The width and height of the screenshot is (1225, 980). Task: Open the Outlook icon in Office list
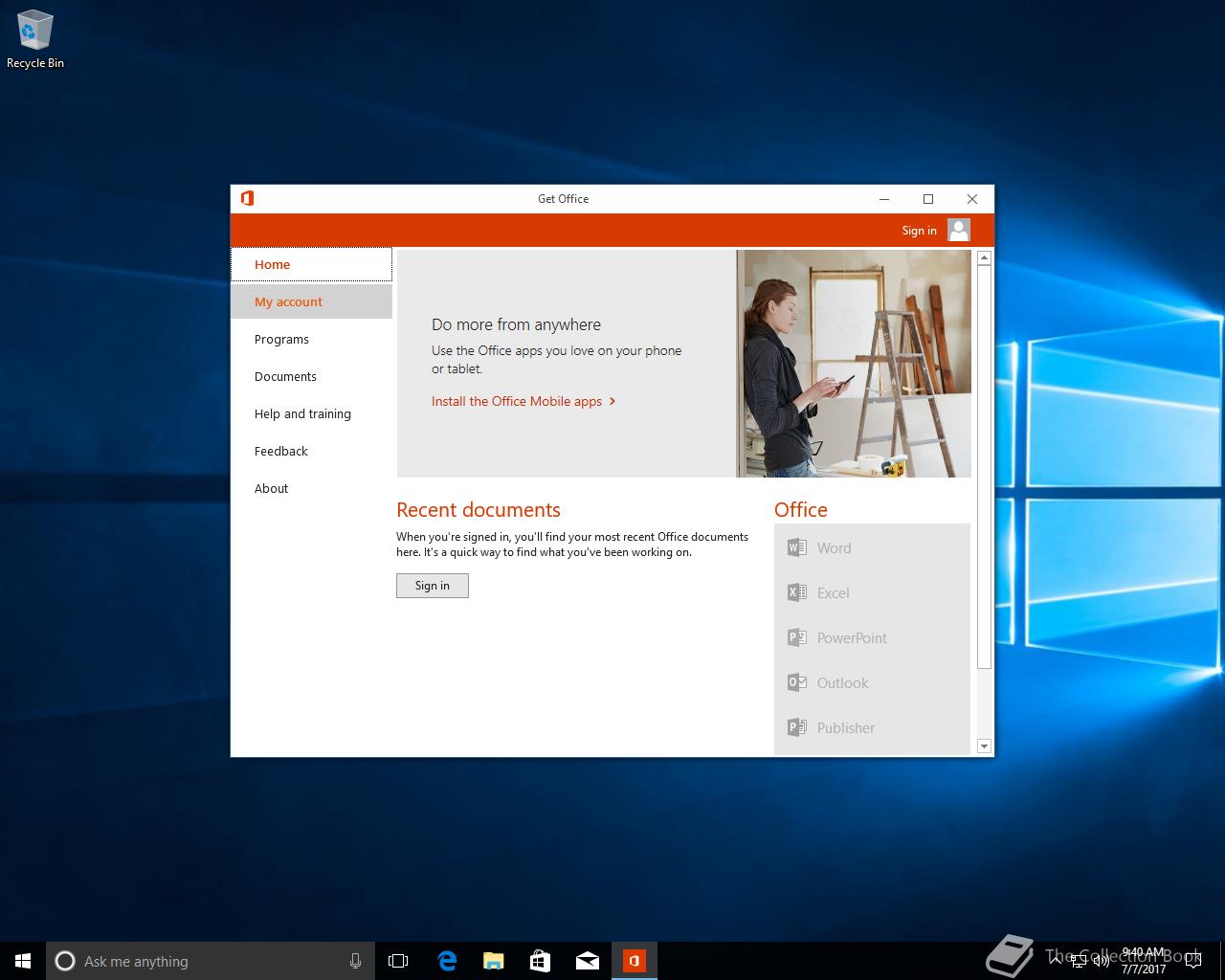click(x=796, y=682)
